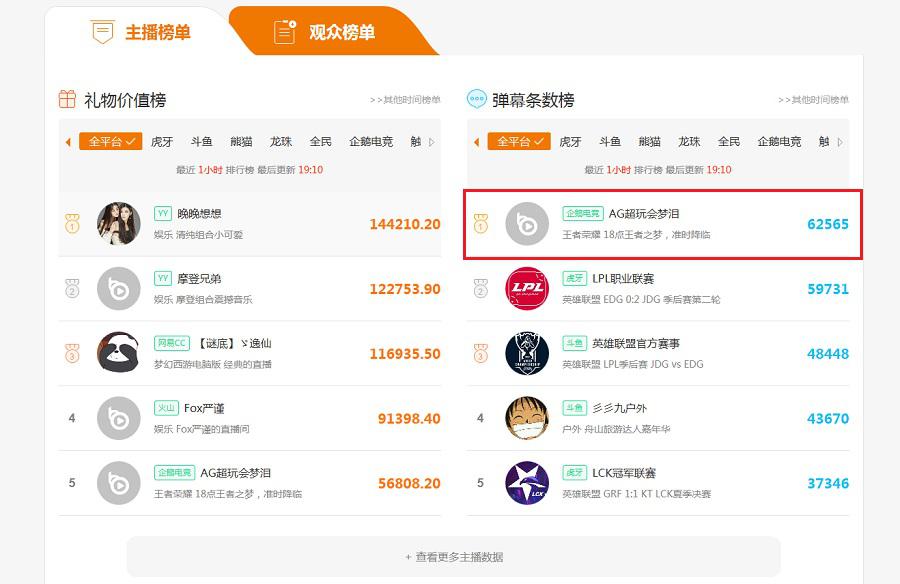Open streamer name 晚晚想想

(x=199, y=214)
